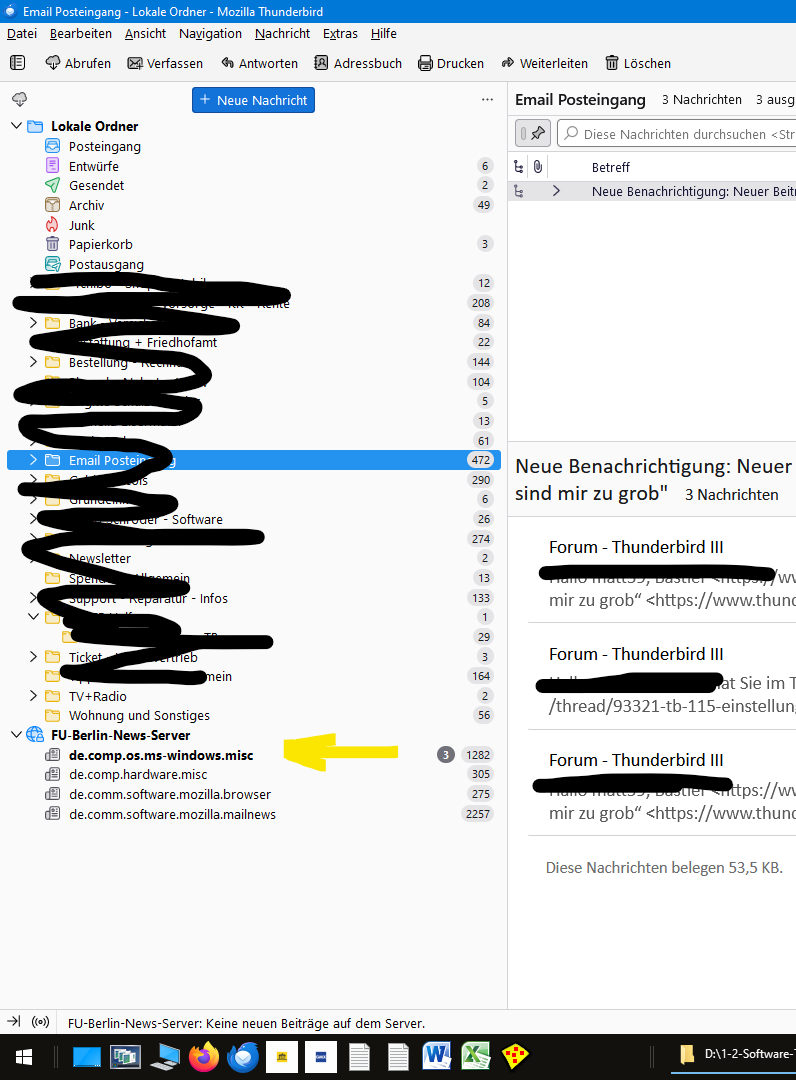Expand the TV+Radio folder chevron
The image size is (796, 1080).
[33, 696]
